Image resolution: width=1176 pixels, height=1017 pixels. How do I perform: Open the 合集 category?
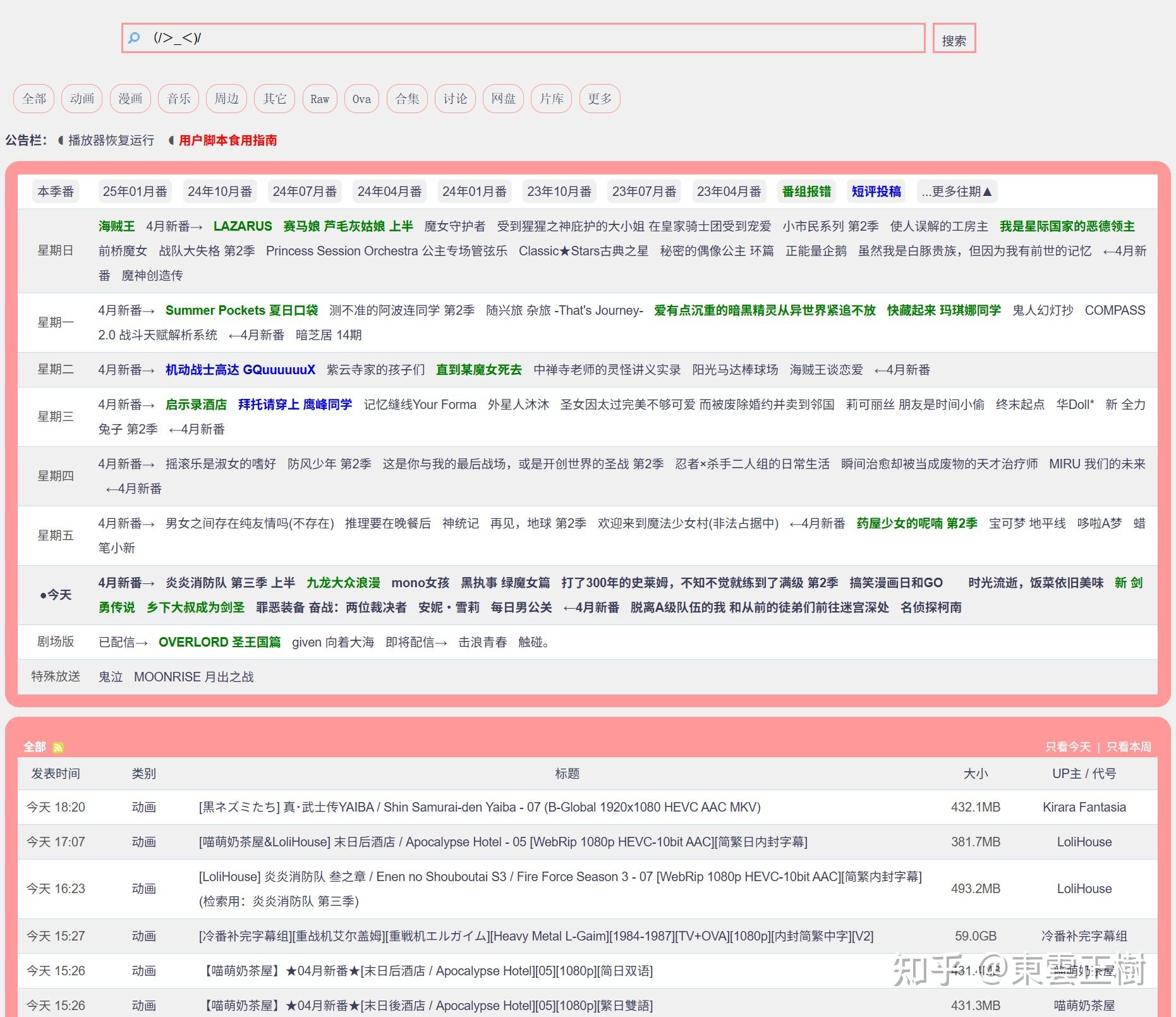[408, 99]
